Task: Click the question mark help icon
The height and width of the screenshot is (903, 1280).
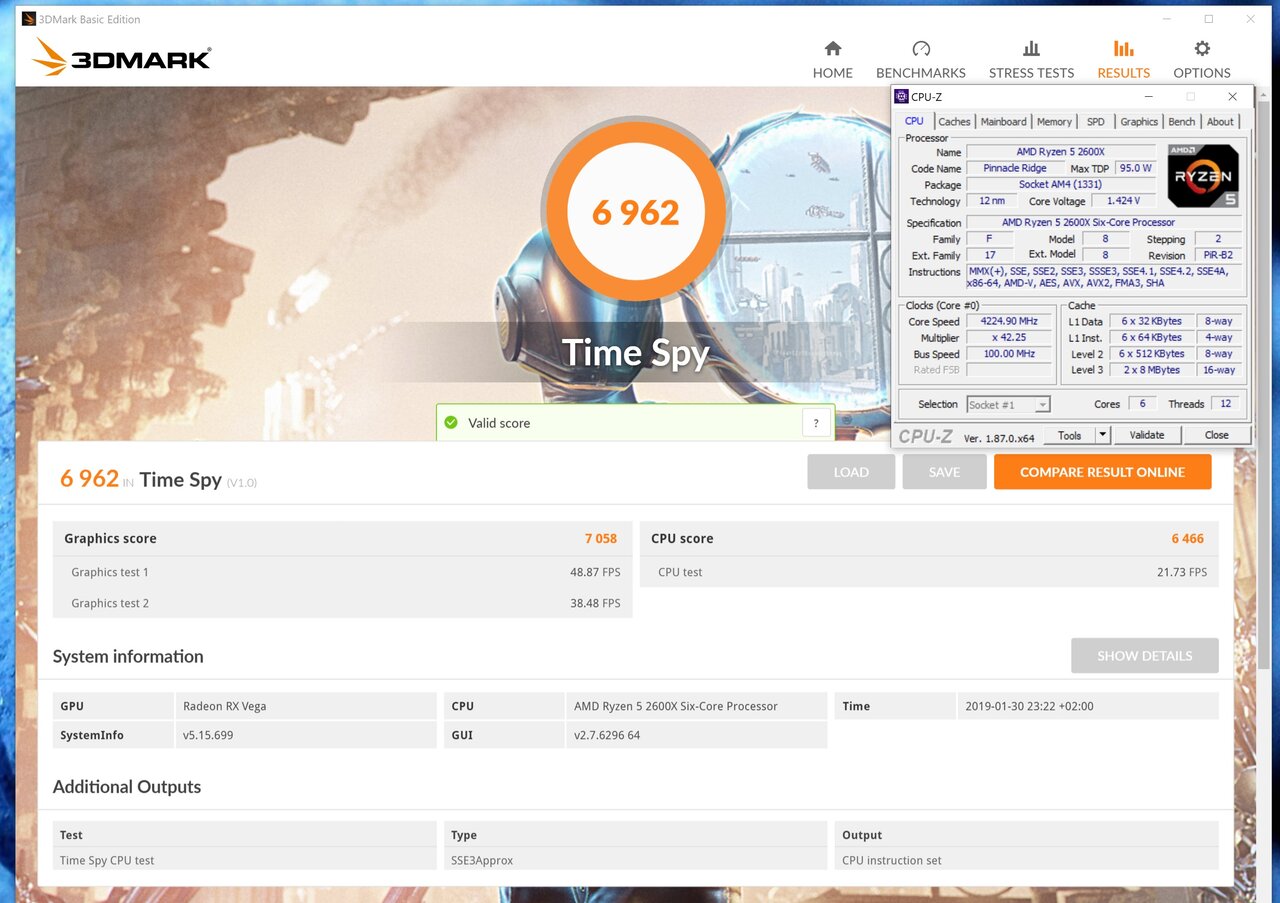Action: tap(817, 423)
